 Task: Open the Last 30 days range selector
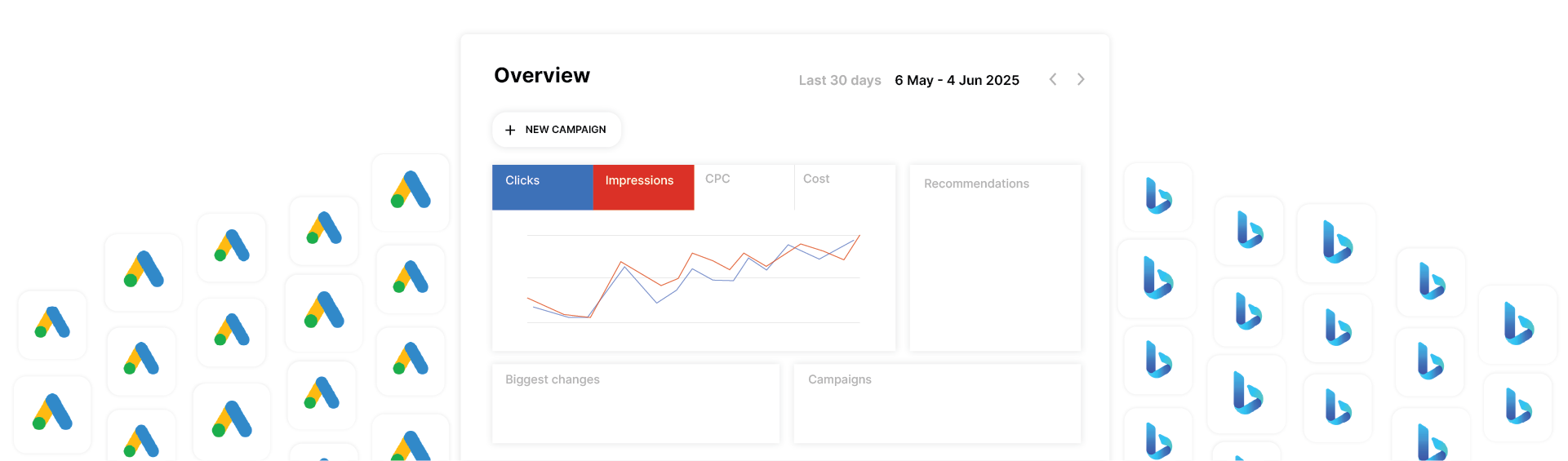(840, 80)
